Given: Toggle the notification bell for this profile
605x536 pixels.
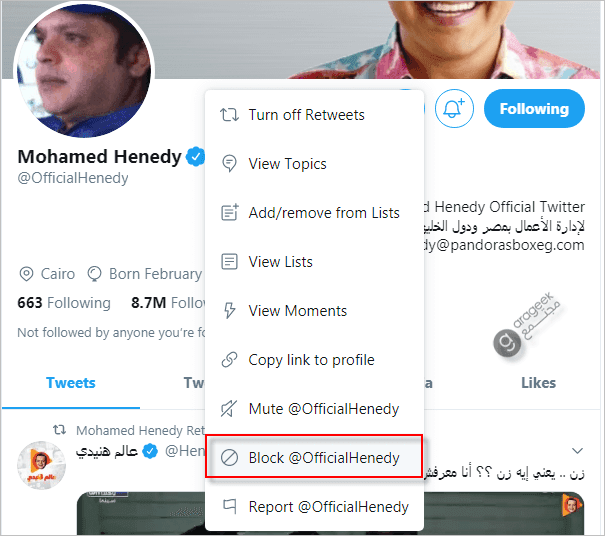Looking at the screenshot, I should point(456,109).
